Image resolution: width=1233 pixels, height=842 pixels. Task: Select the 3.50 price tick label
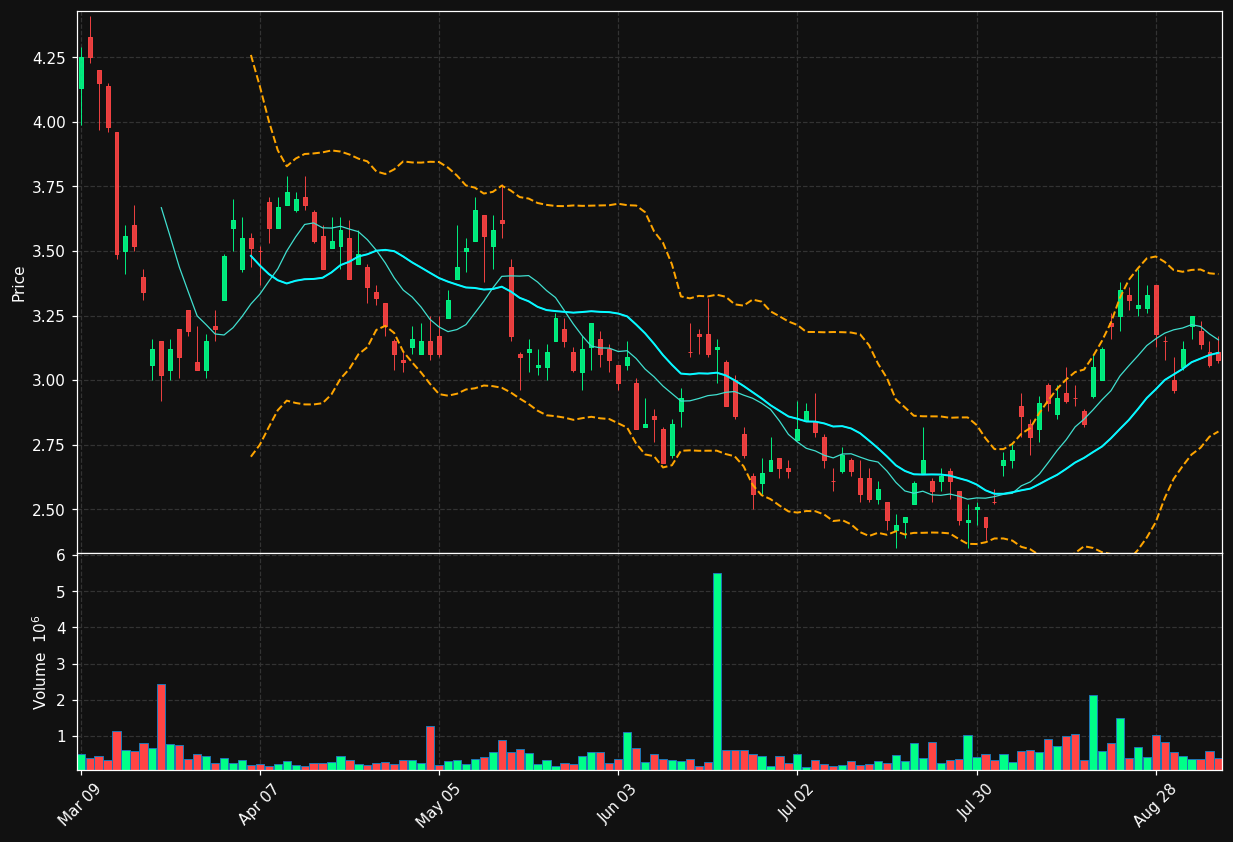[49, 251]
